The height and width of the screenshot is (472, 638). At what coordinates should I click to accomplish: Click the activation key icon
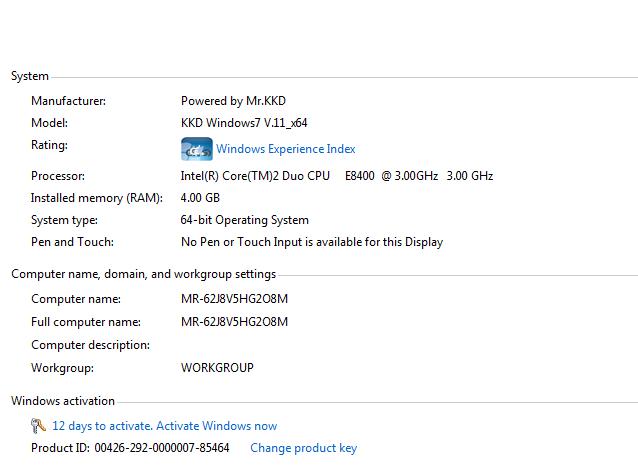[38, 426]
